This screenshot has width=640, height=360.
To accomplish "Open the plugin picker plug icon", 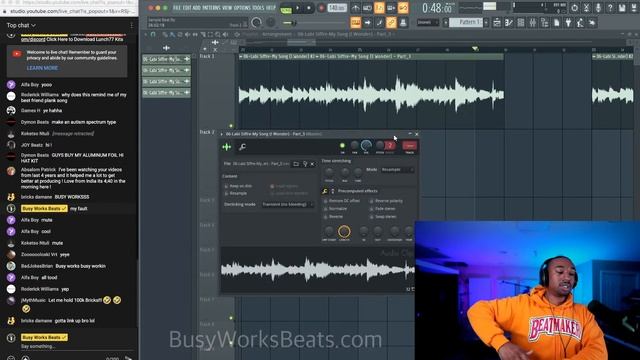I will 568,23.
